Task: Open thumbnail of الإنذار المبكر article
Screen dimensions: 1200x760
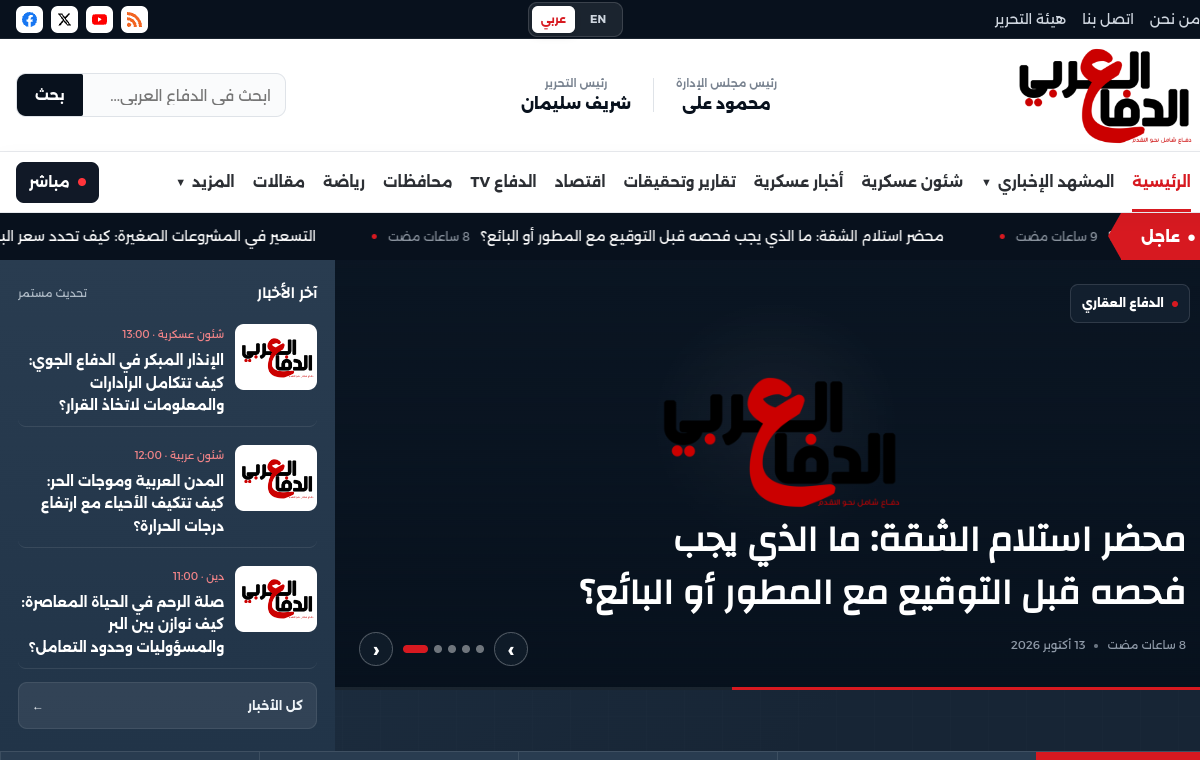Action: click(x=276, y=357)
